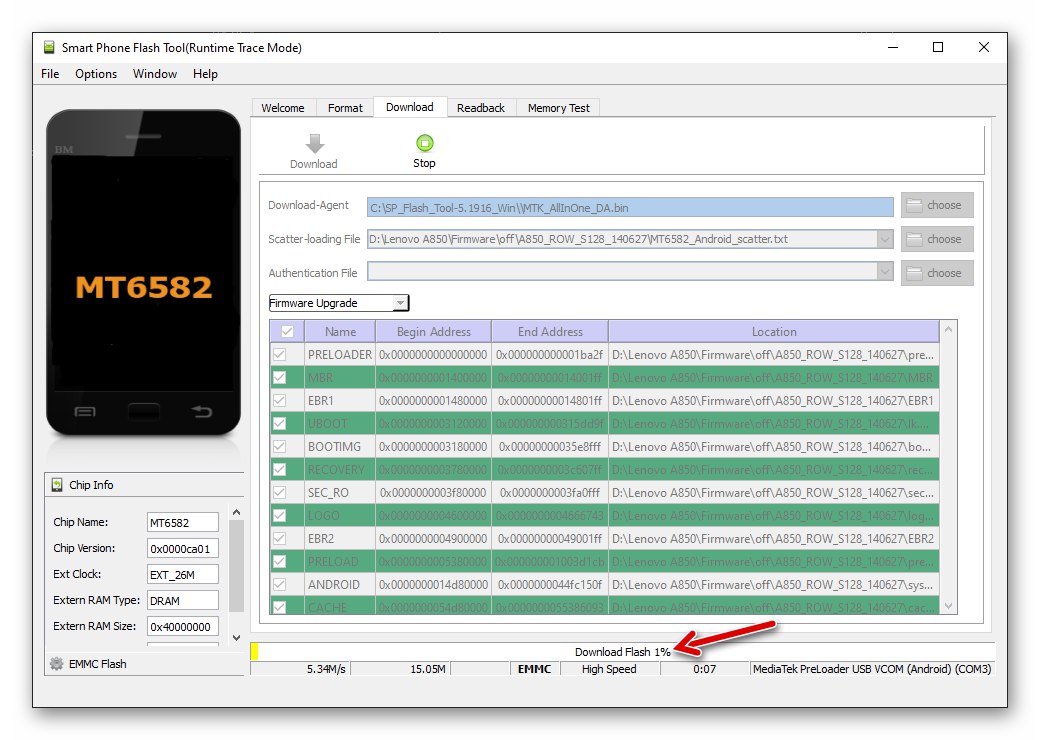This screenshot has height=740, width=1040.
Task: Expand the Scatter-loading File dropdown arrow
Action: [x=884, y=239]
